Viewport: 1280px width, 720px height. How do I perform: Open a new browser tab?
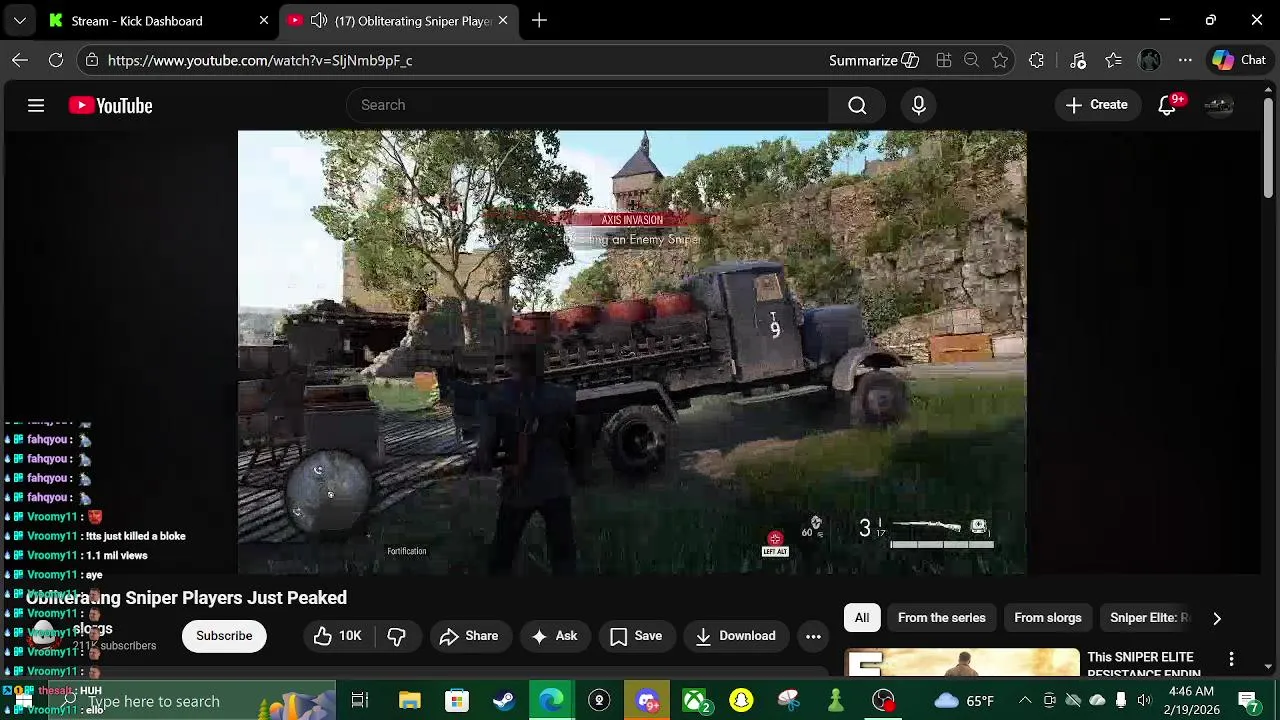[539, 20]
